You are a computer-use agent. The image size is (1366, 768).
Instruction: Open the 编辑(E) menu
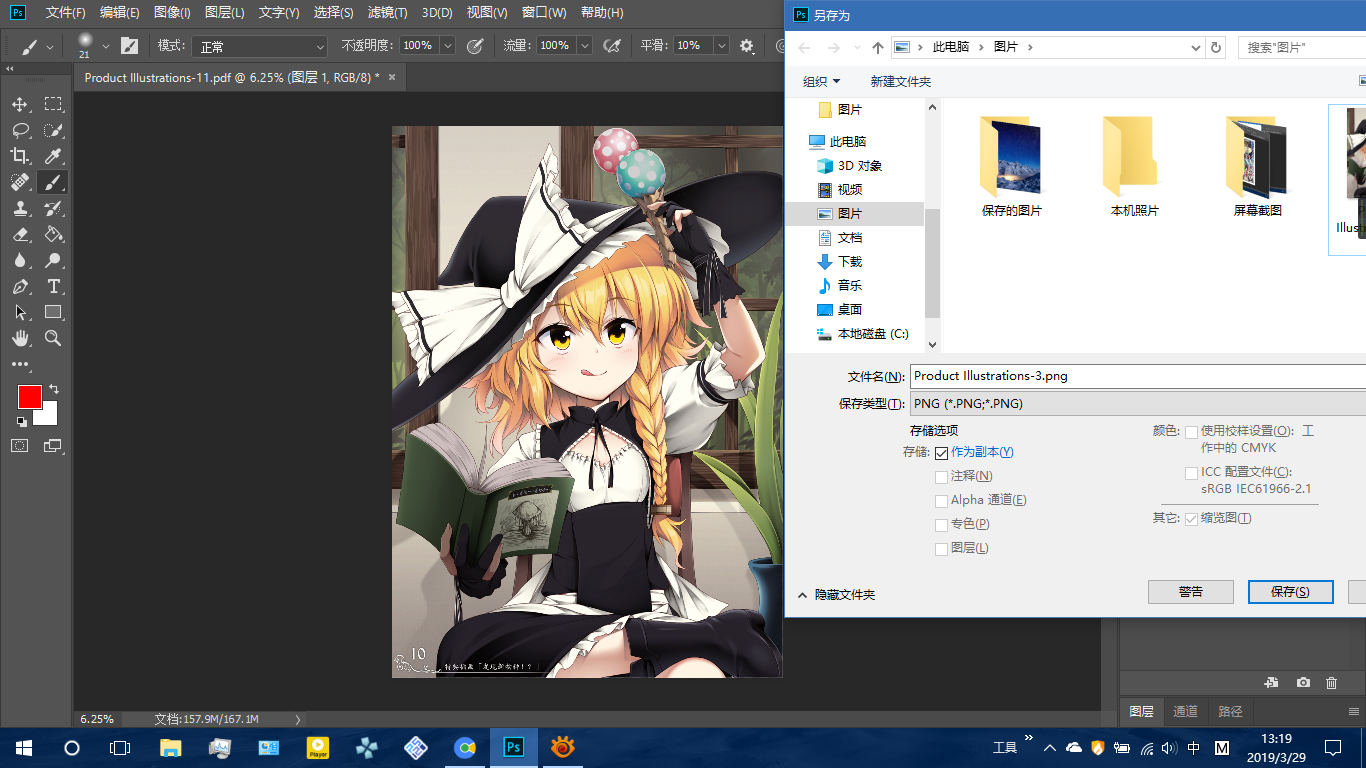119,13
